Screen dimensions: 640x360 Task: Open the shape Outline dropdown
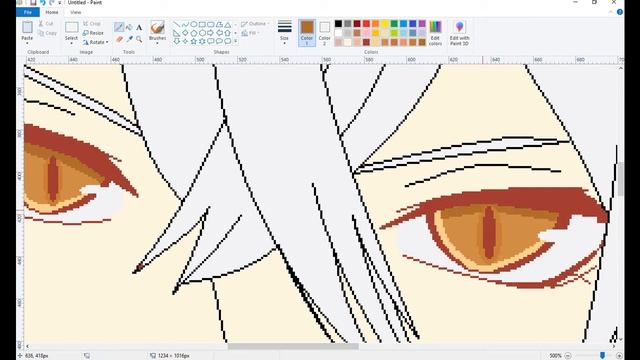coord(256,24)
